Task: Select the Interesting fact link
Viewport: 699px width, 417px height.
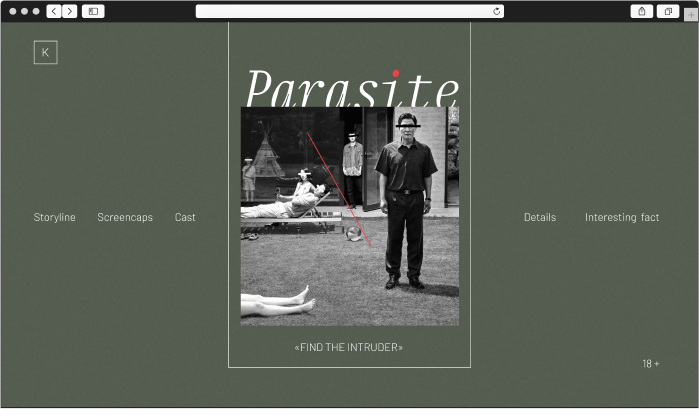Action: [x=622, y=217]
